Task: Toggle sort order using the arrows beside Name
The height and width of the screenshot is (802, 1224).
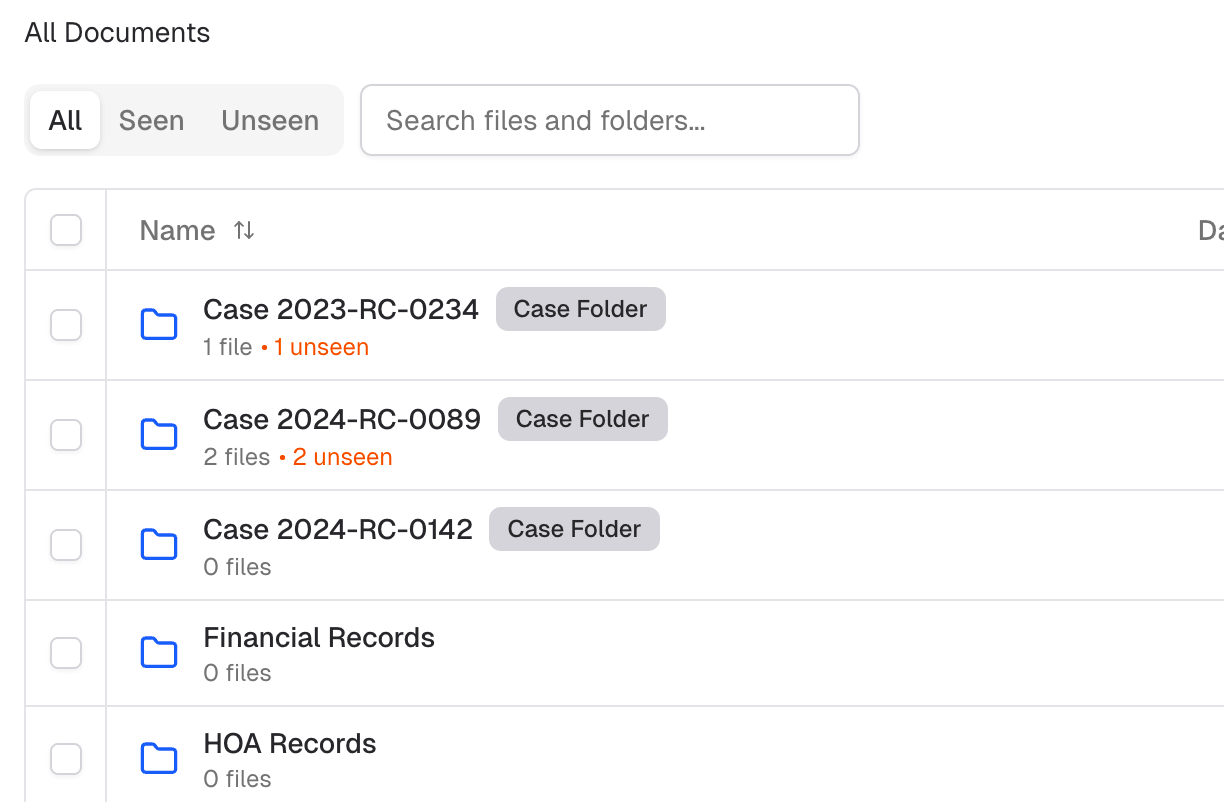Action: pyautogui.click(x=243, y=230)
